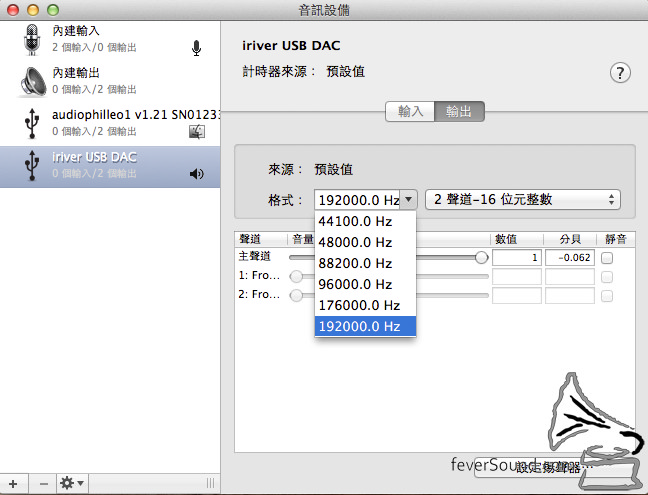Switch to the 輸出 (Output) tab
The width and height of the screenshot is (648, 495).
[x=459, y=111]
